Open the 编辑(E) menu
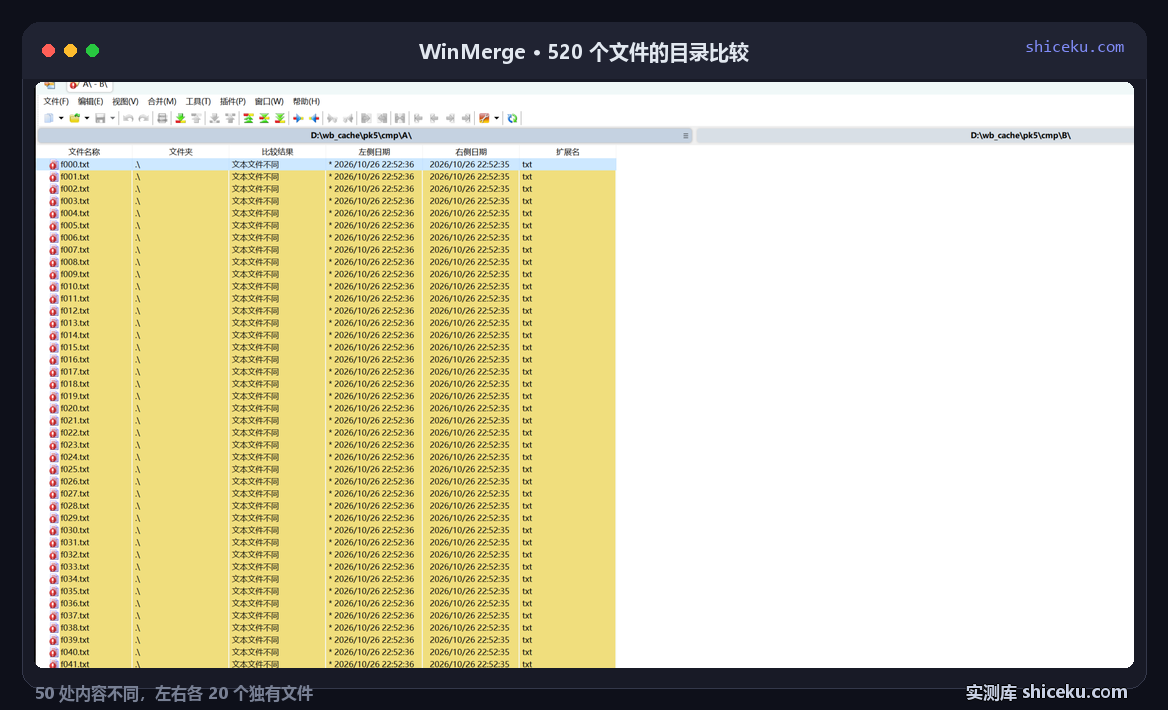 tap(90, 101)
